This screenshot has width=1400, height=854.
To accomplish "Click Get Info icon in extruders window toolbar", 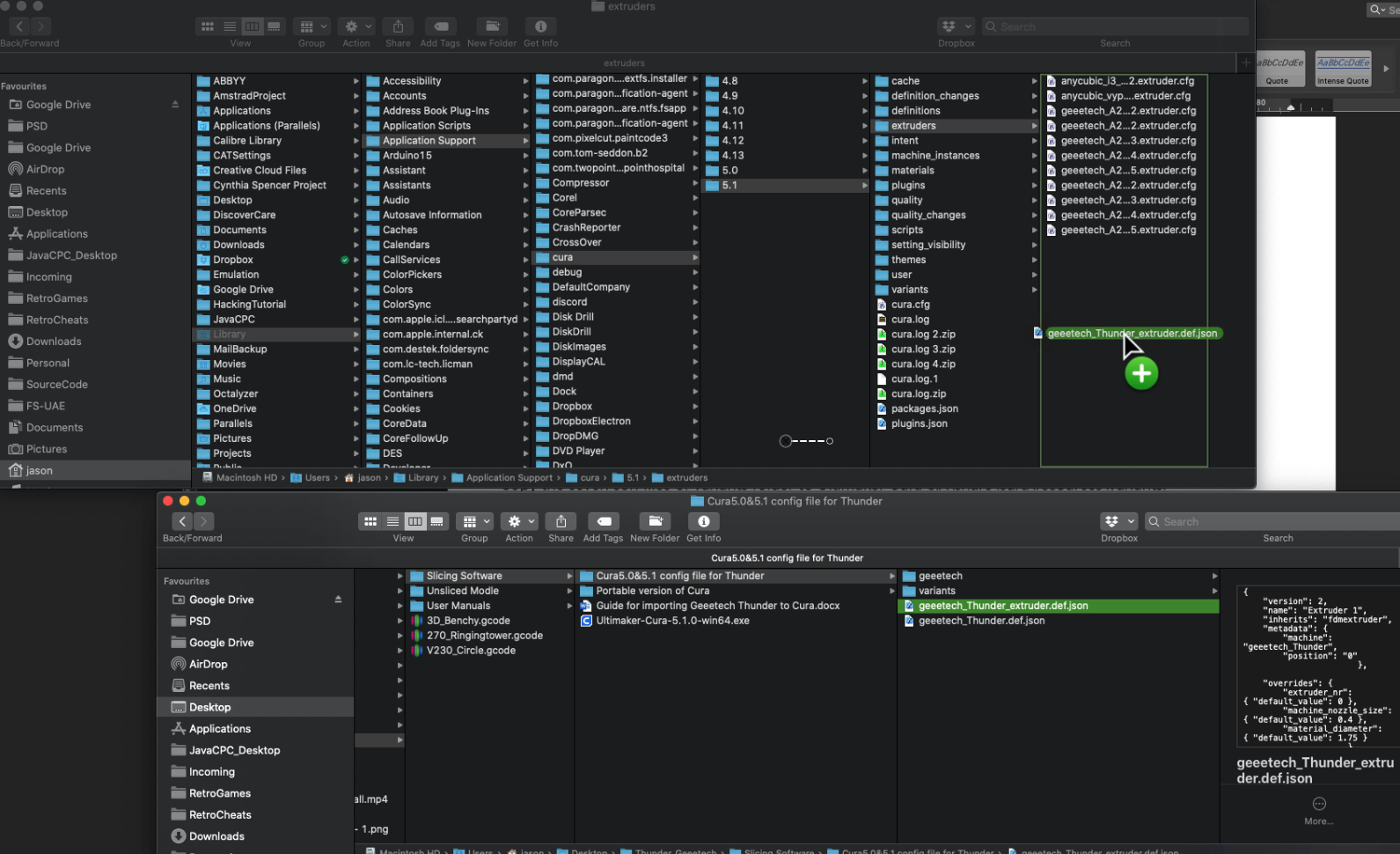I will tap(540, 26).
